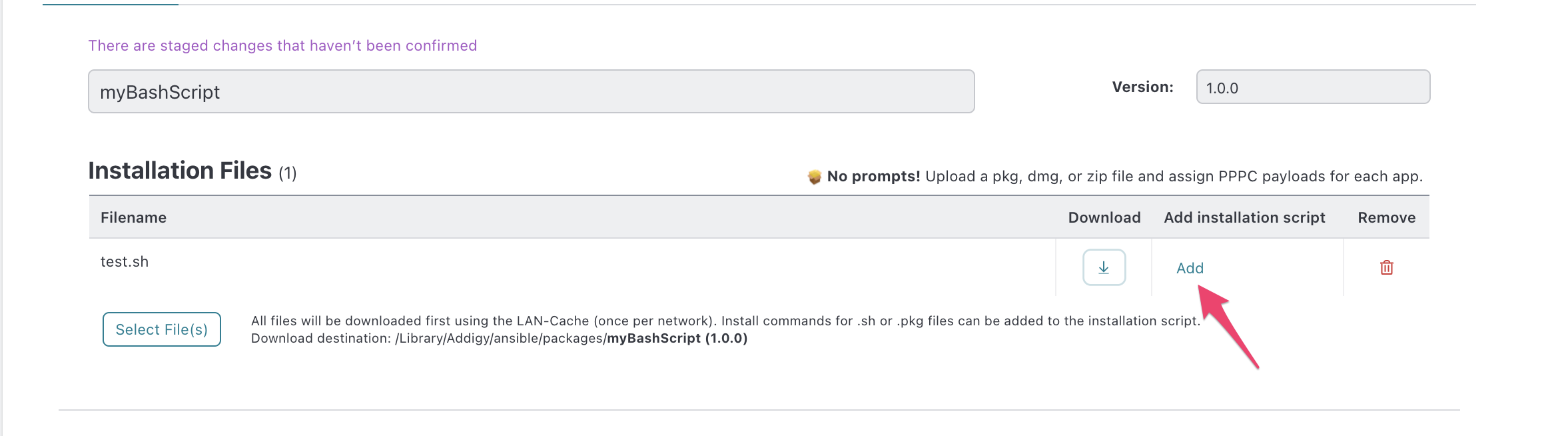1568x436 pixels.
Task: Select the test.sh filename in the table
Action: [125, 261]
